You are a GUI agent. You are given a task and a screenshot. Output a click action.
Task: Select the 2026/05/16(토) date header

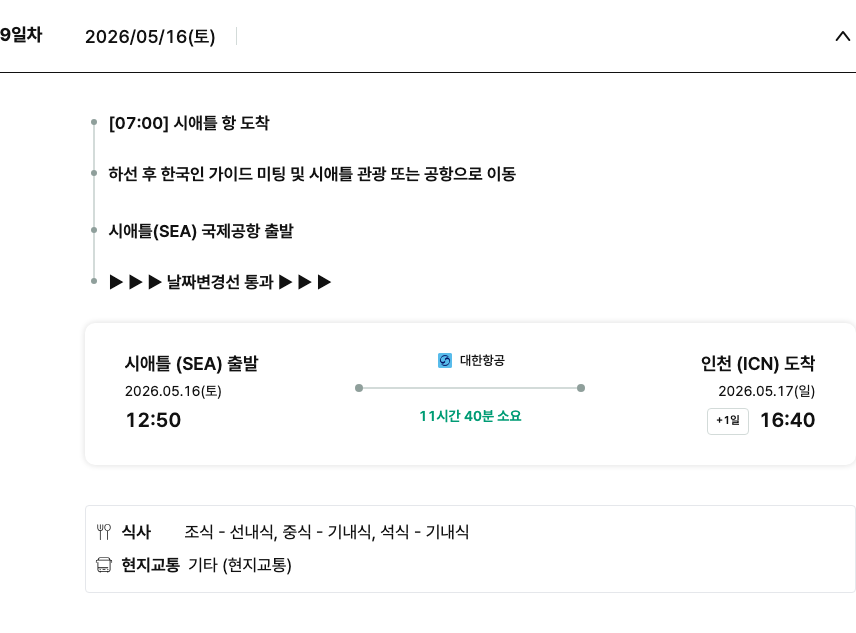pyautogui.click(x=150, y=37)
